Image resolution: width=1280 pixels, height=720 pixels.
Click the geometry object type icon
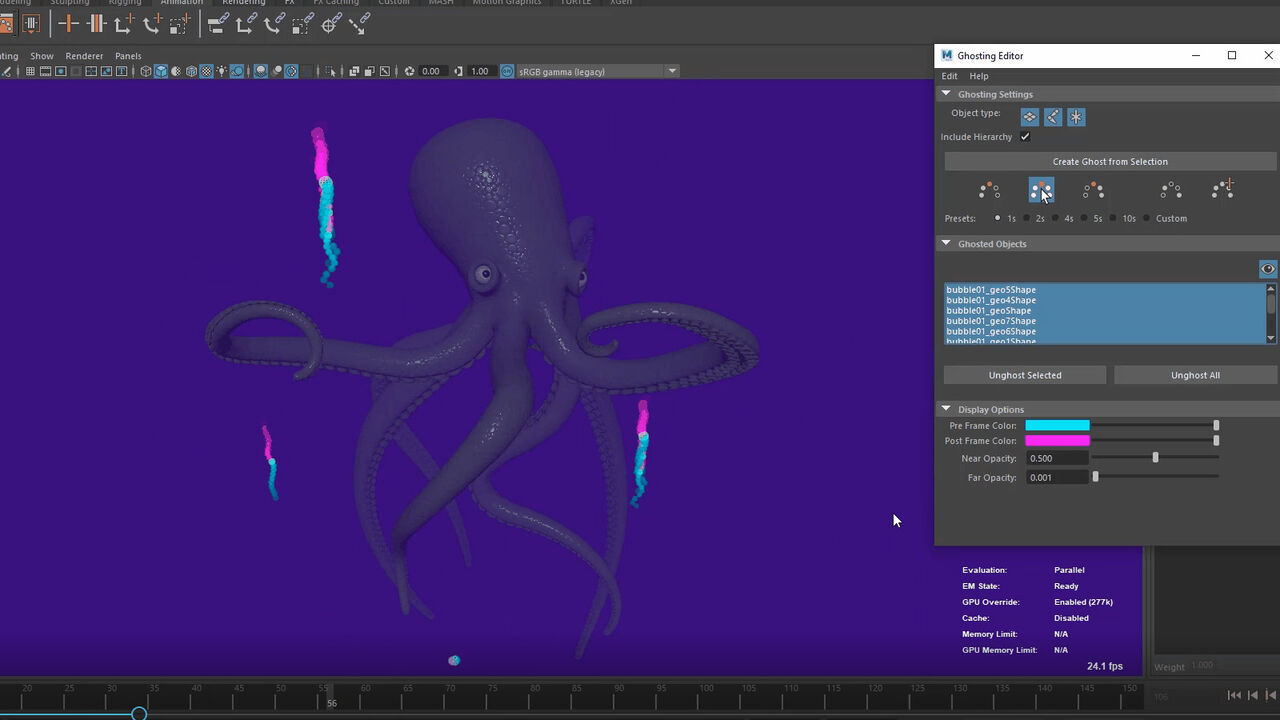click(x=1029, y=117)
